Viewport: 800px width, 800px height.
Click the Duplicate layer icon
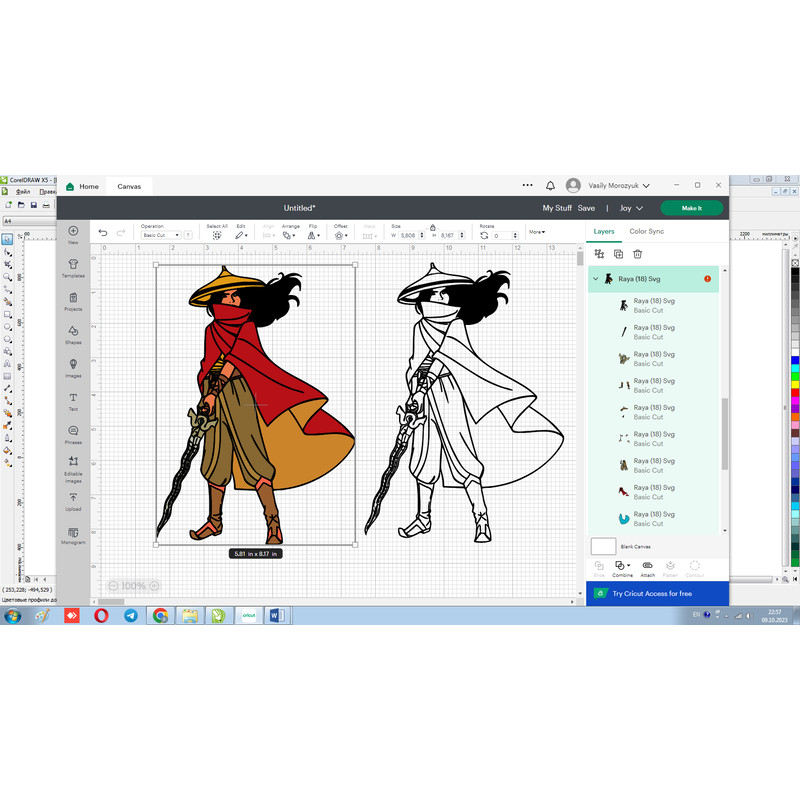point(618,254)
